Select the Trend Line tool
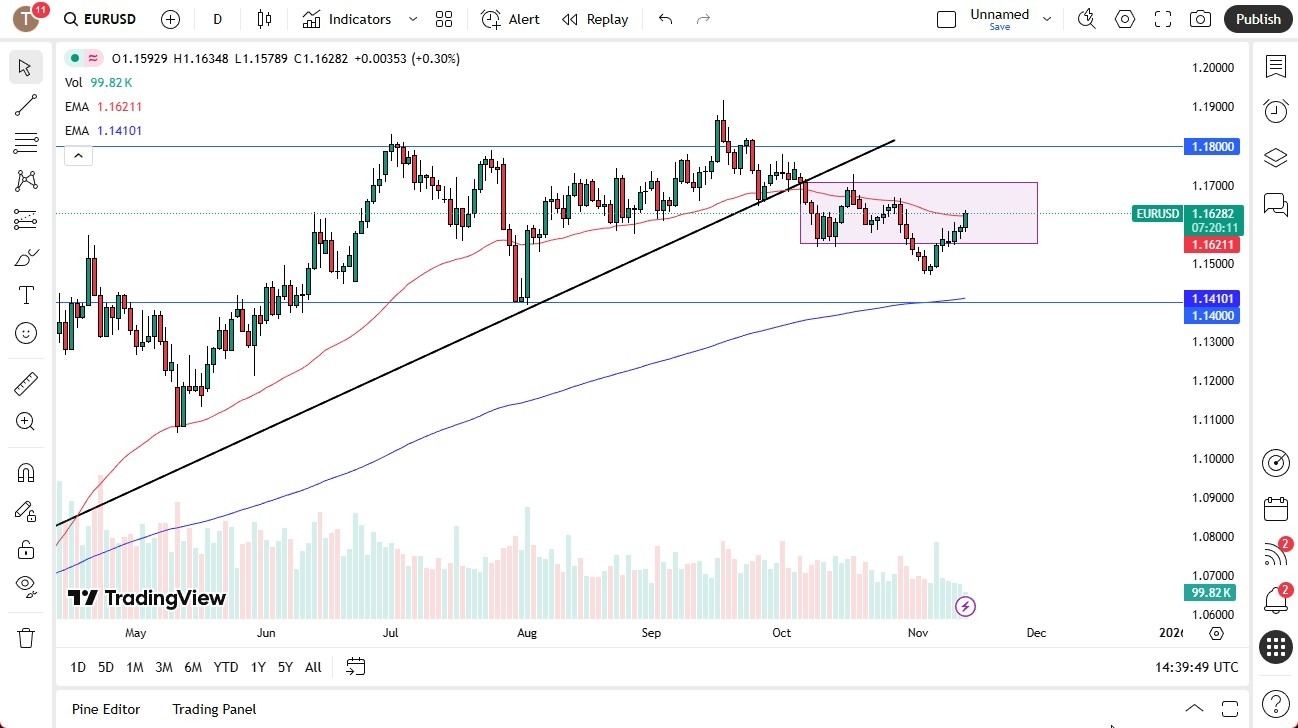The image size is (1298, 728). pyautogui.click(x=25, y=105)
